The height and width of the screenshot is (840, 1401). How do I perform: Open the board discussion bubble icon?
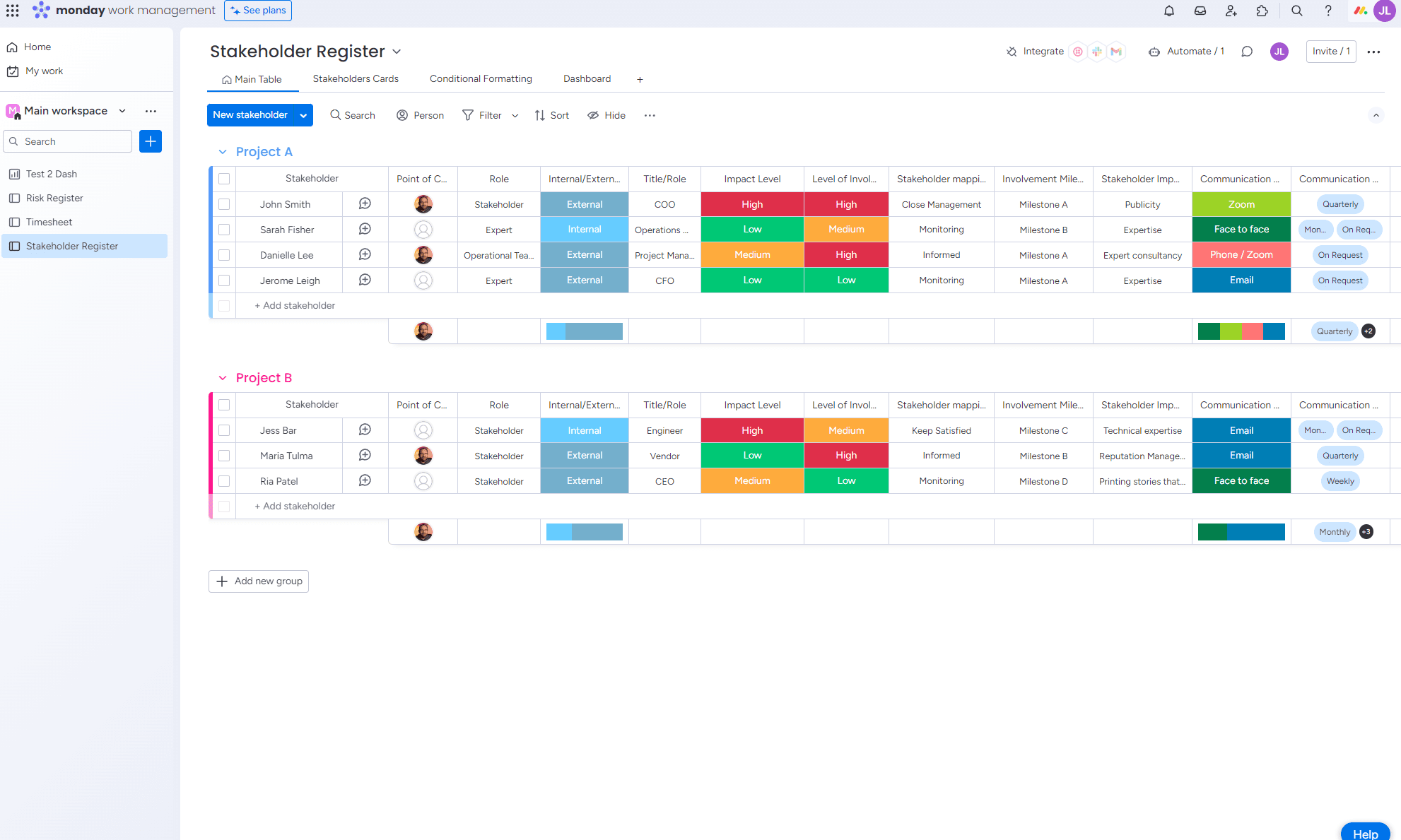pyautogui.click(x=1247, y=52)
